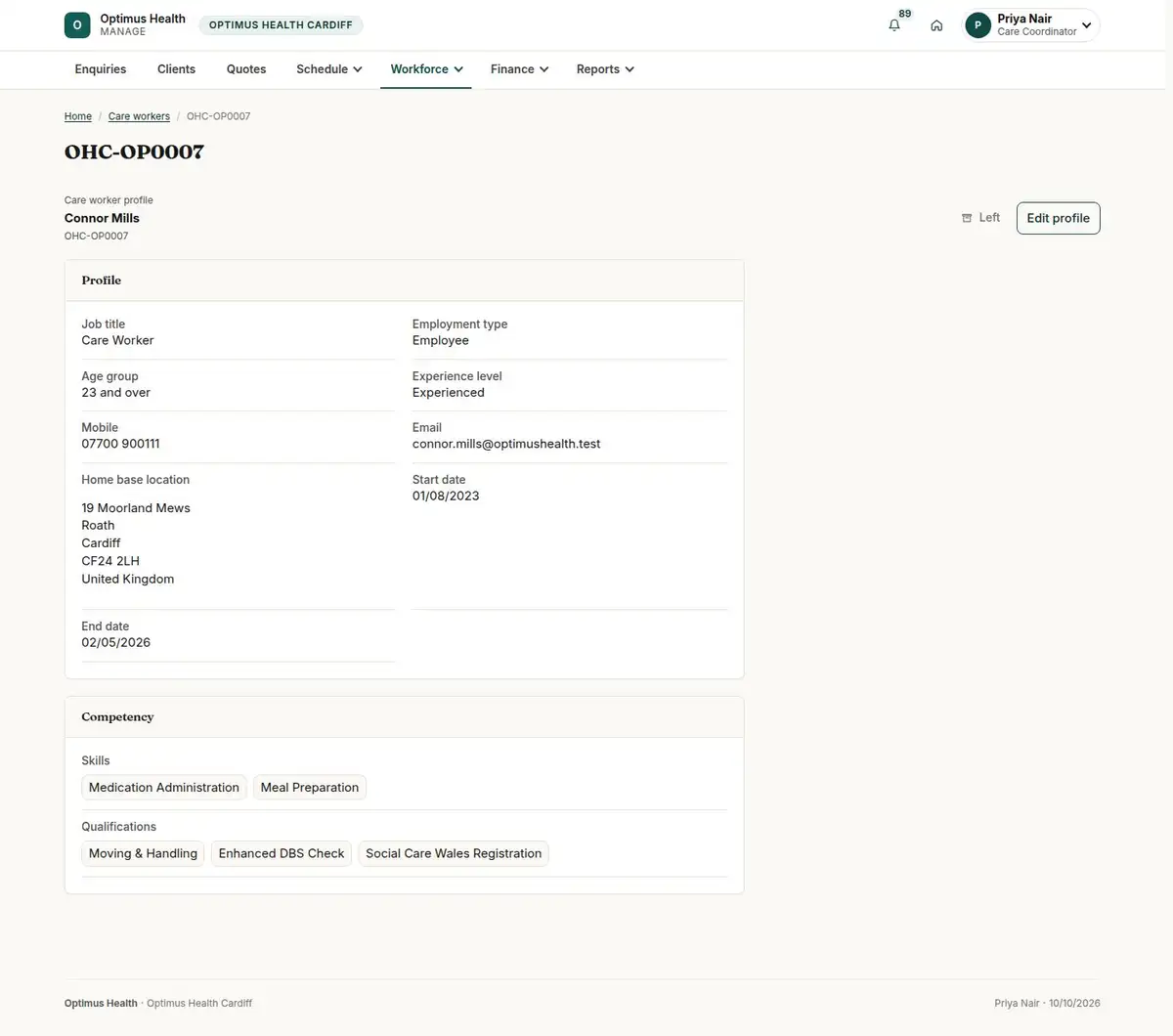1173x1036 pixels.
Task: Click the Optimus Health Cardiff branch badge
Action: pyautogui.click(x=281, y=25)
